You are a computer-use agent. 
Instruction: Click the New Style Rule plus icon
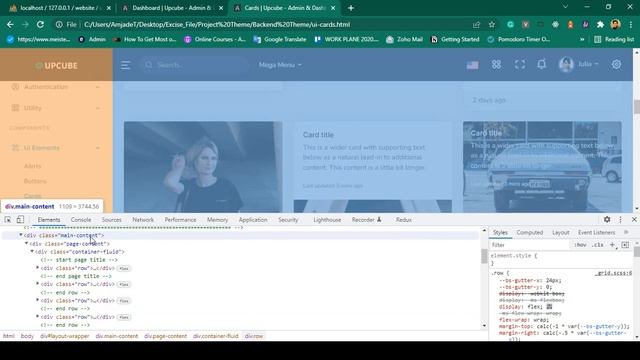(x=612, y=245)
